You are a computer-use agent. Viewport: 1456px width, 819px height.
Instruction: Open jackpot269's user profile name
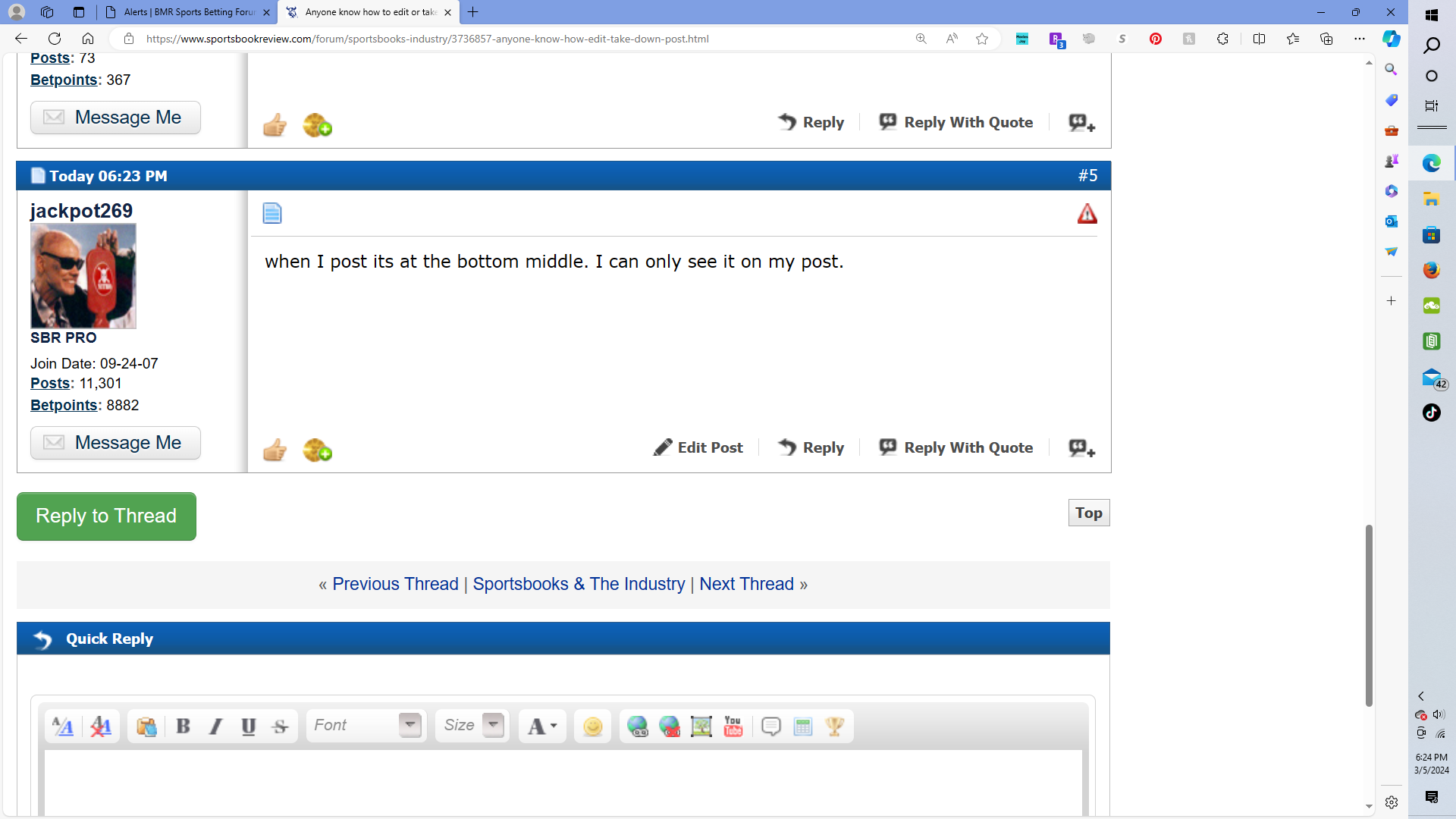coord(81,211)
